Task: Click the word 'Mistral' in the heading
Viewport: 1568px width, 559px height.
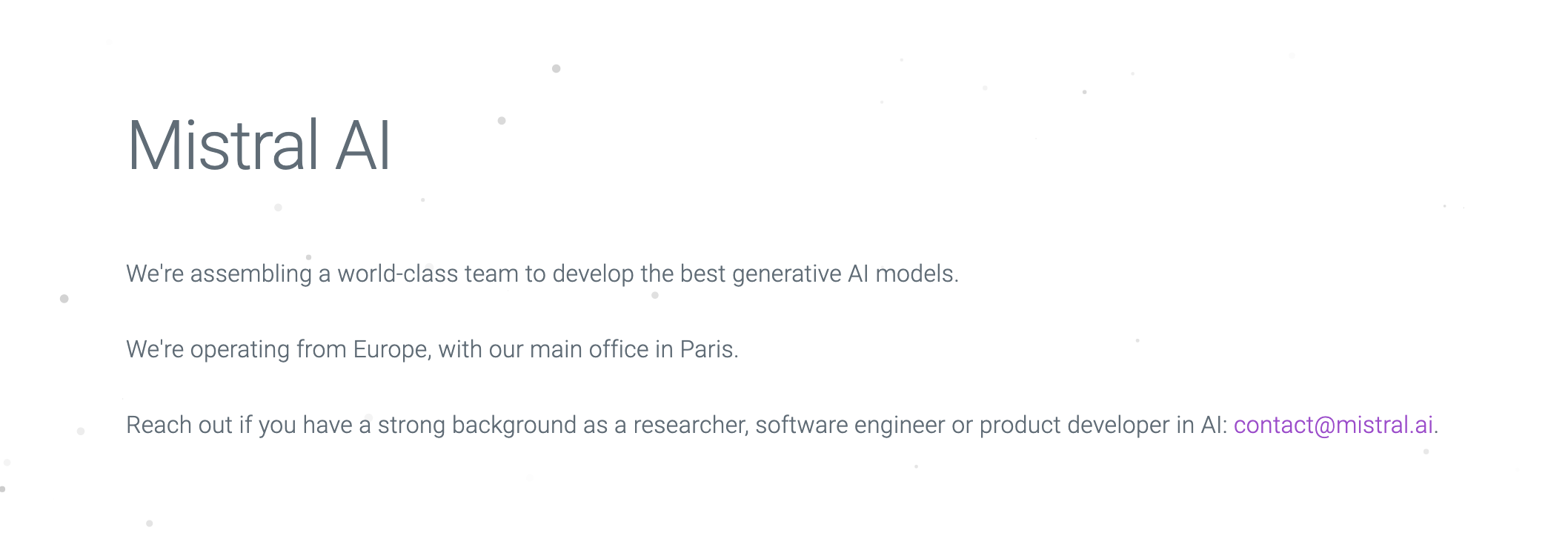Action: pyautogui.click(x=223, y=145)
